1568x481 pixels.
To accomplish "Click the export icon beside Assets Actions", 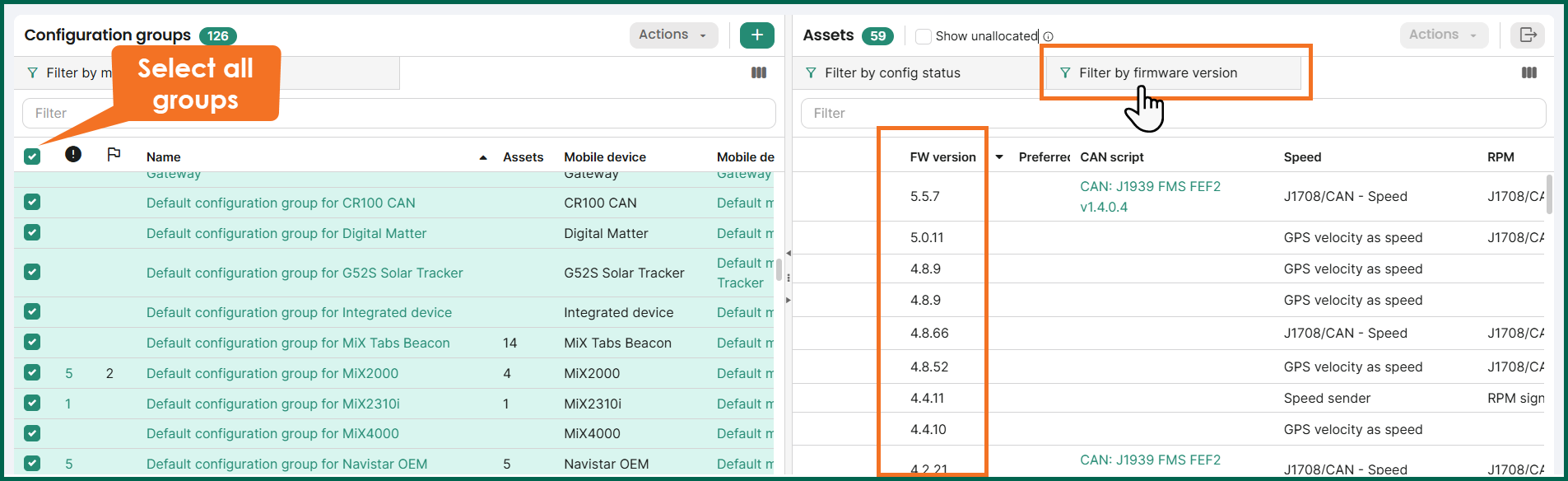I will [1528, 35].
